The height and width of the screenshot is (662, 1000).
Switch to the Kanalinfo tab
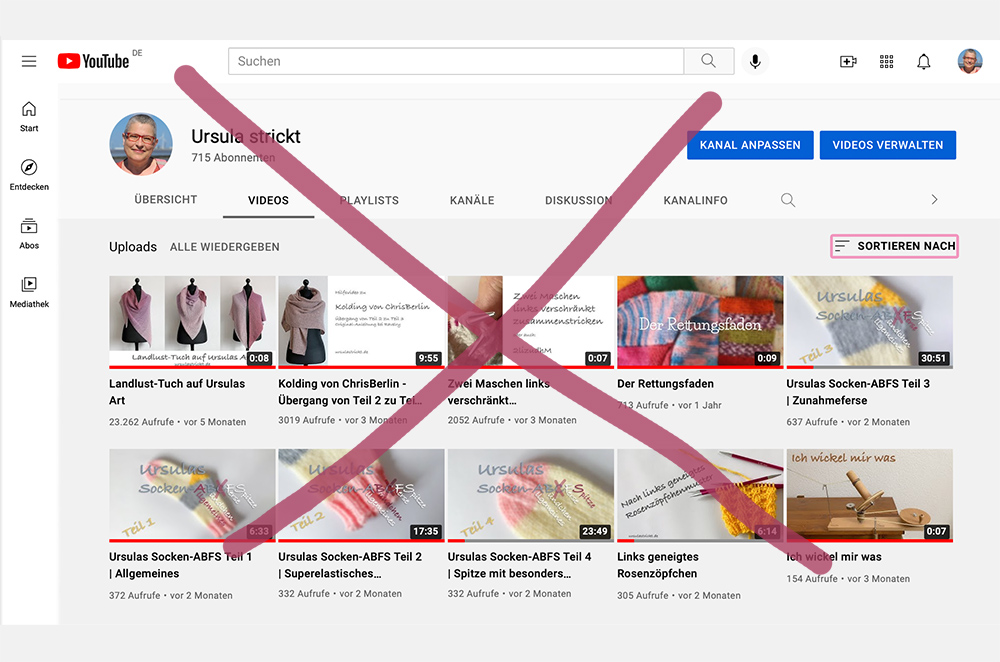(x=695, y=200)
